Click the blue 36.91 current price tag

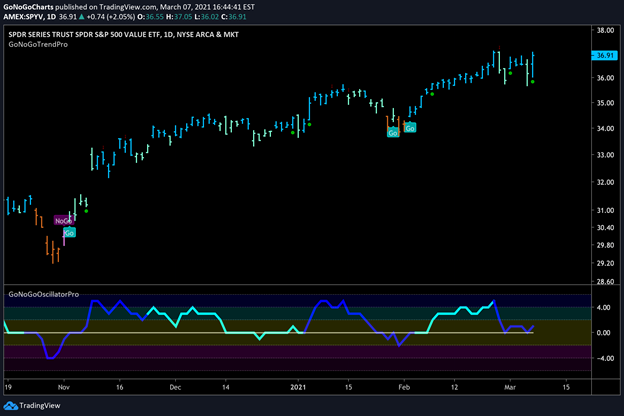[x=604, y=55]
